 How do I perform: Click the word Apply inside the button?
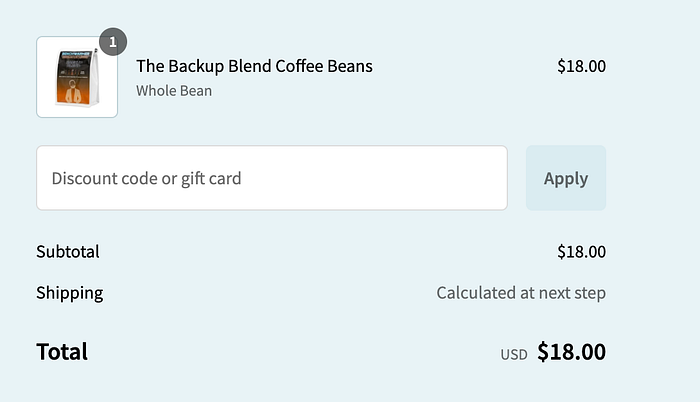coord(566,179)
